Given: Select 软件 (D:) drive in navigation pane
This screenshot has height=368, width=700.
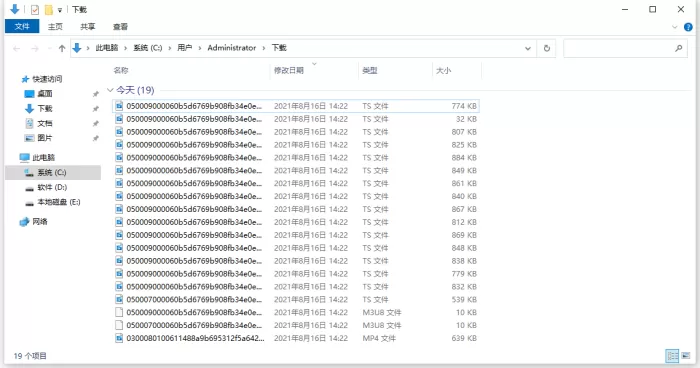Looking at the screenshot, I should [x=52, y=187].
